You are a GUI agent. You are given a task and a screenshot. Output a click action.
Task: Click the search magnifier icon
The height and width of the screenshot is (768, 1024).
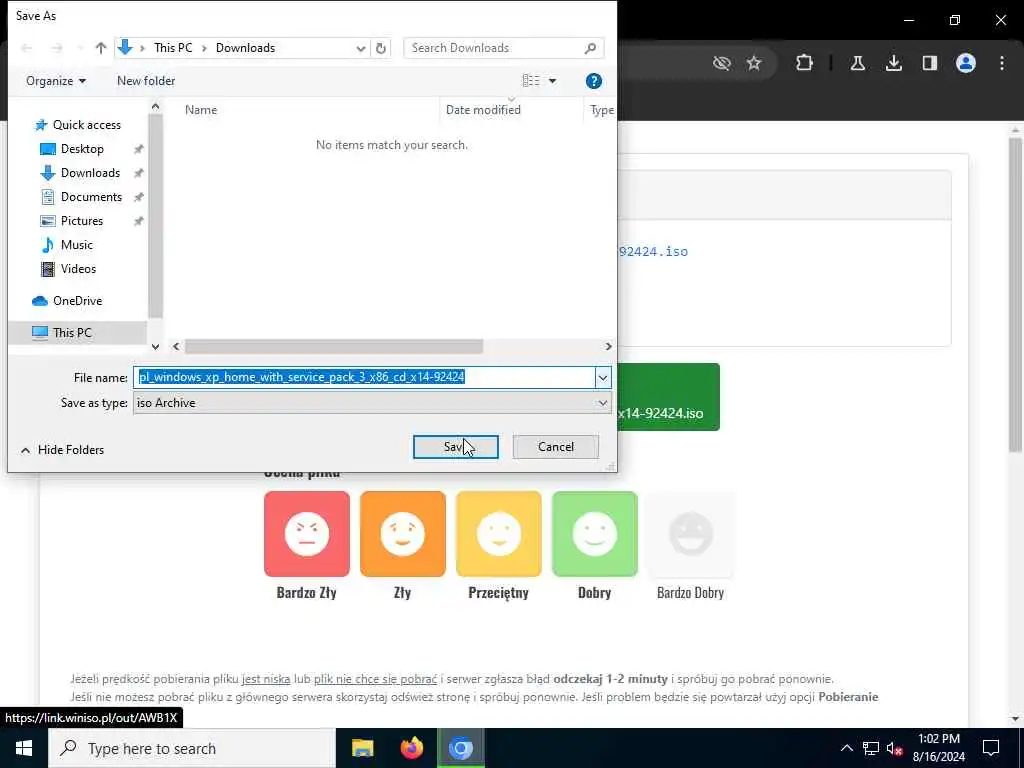[x=590, y=48]
